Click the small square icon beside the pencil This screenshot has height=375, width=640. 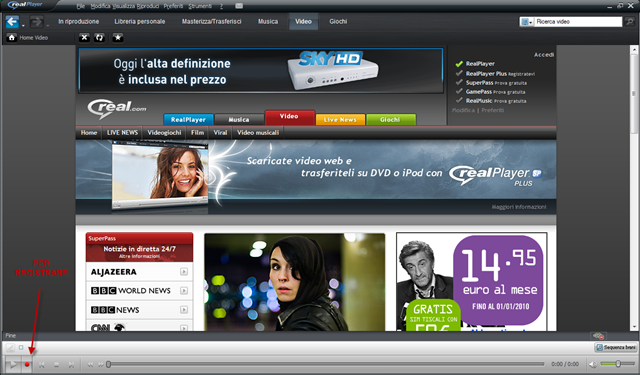(x=21, y=348)
